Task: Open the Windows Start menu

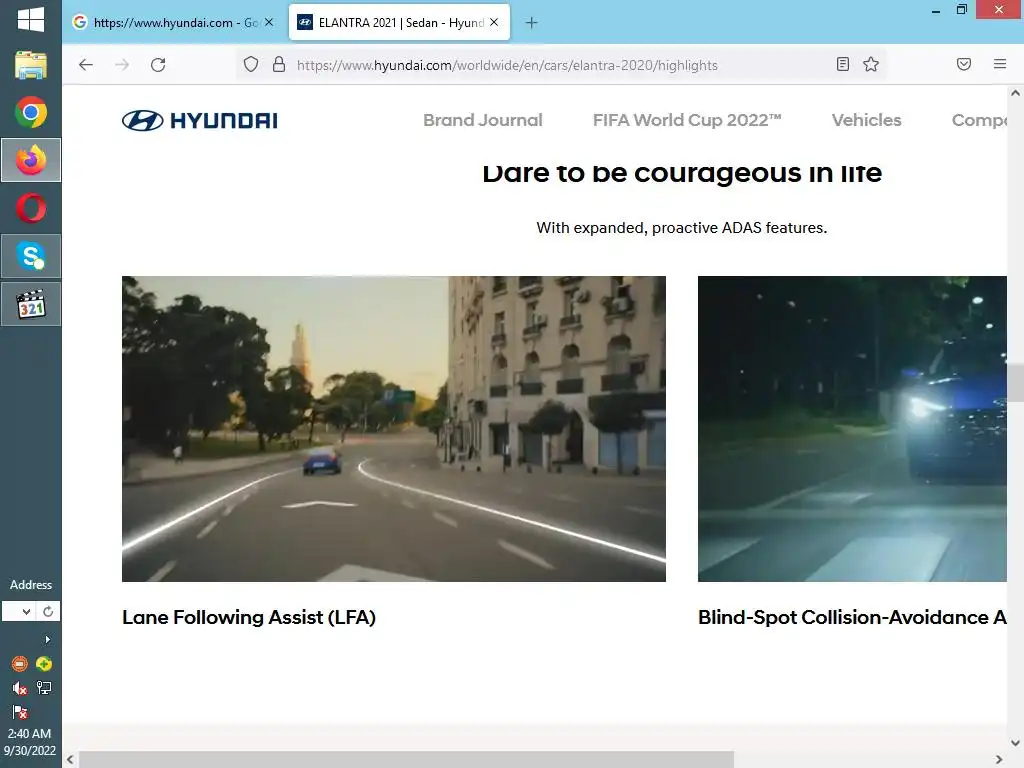Action: [31, 20]
